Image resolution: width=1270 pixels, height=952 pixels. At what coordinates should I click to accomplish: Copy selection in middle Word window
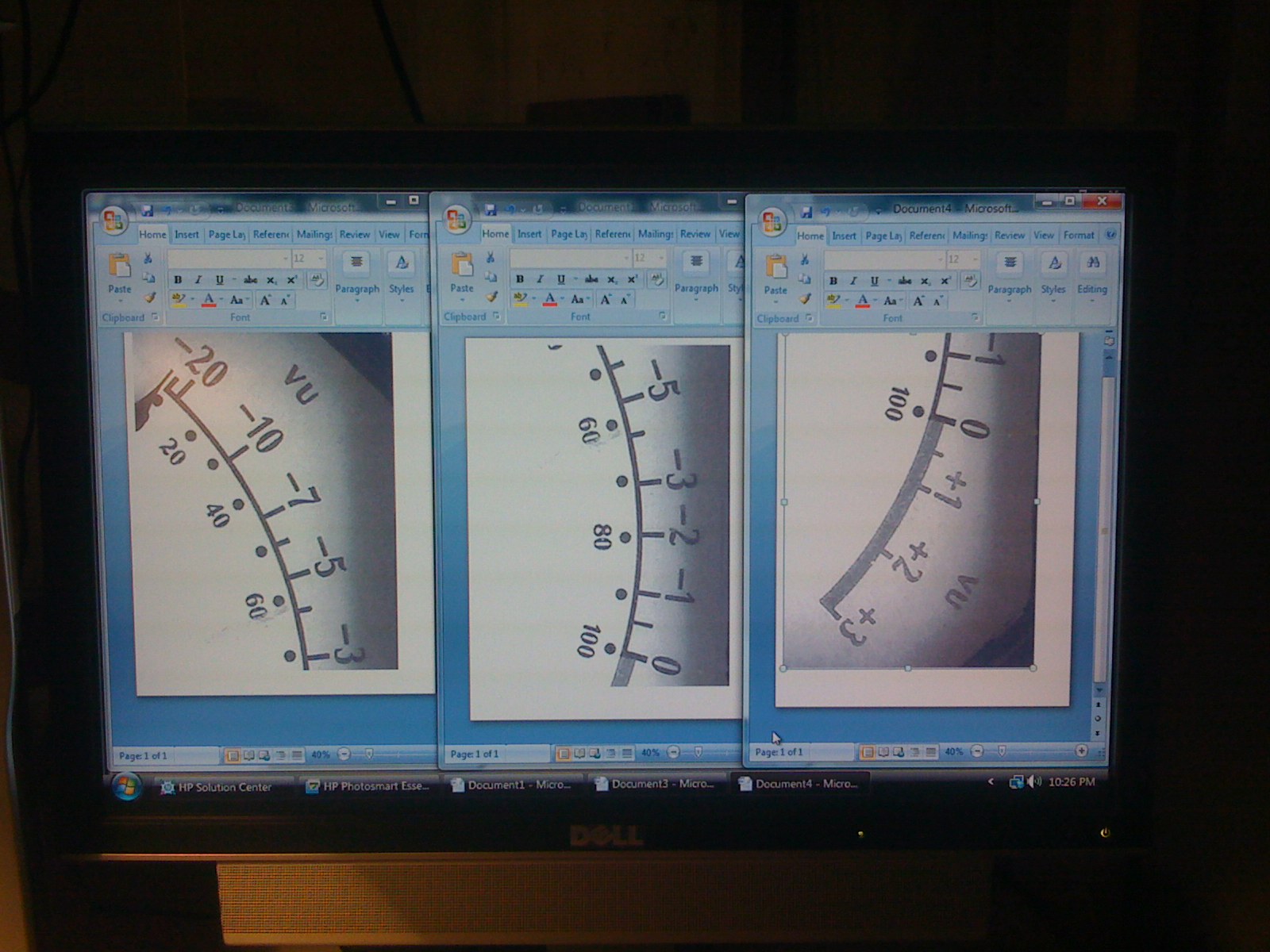(x=491, y=278)
